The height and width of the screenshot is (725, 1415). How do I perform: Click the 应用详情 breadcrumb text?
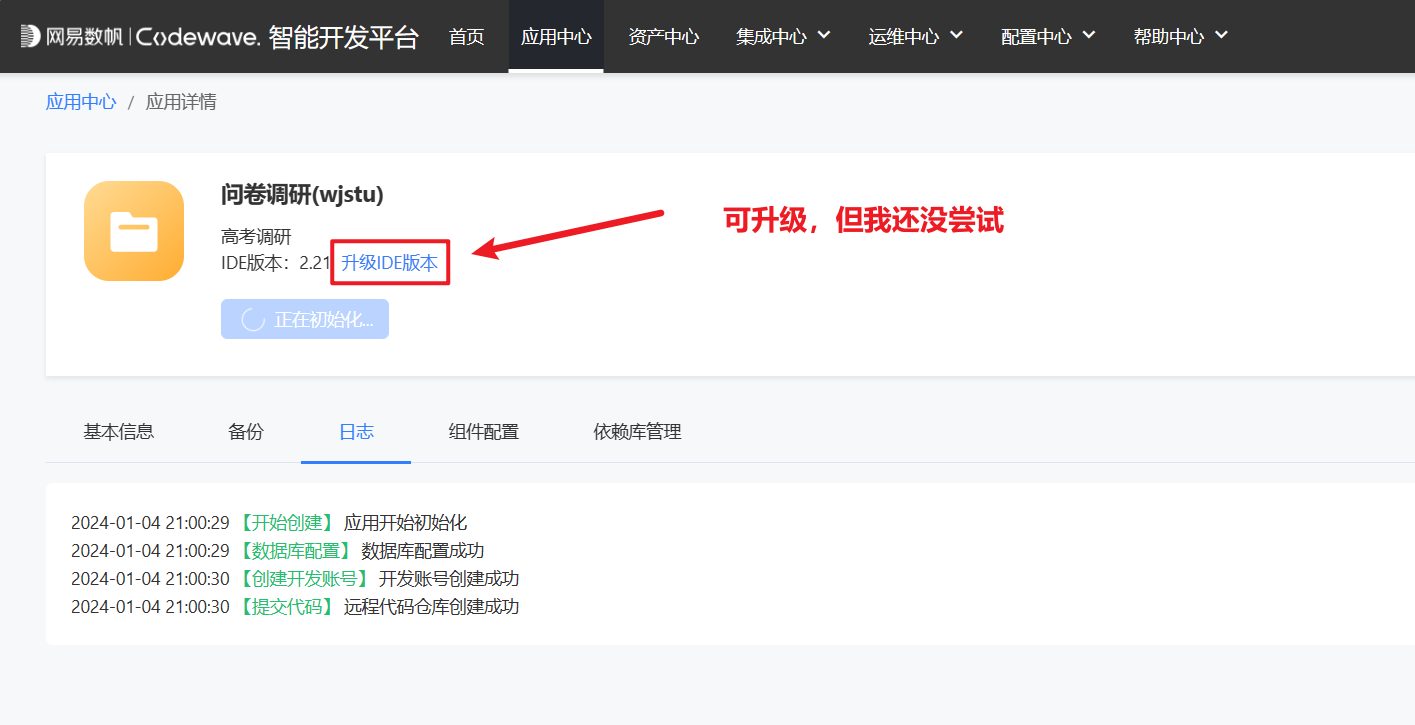[181, 102]
